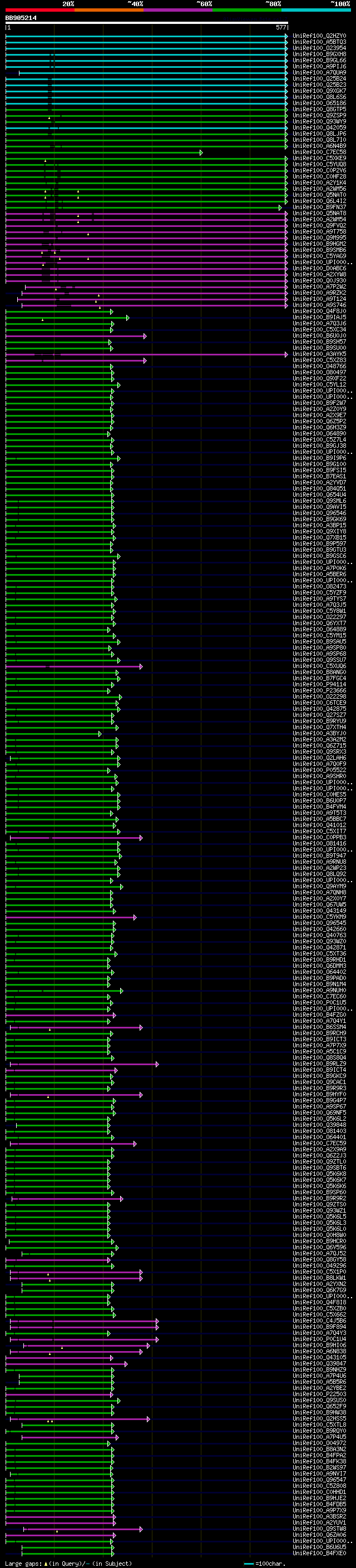356x1568 pixels.
Task: Click the label UniRef100_B8LKW1
Action: [319, 1278]
